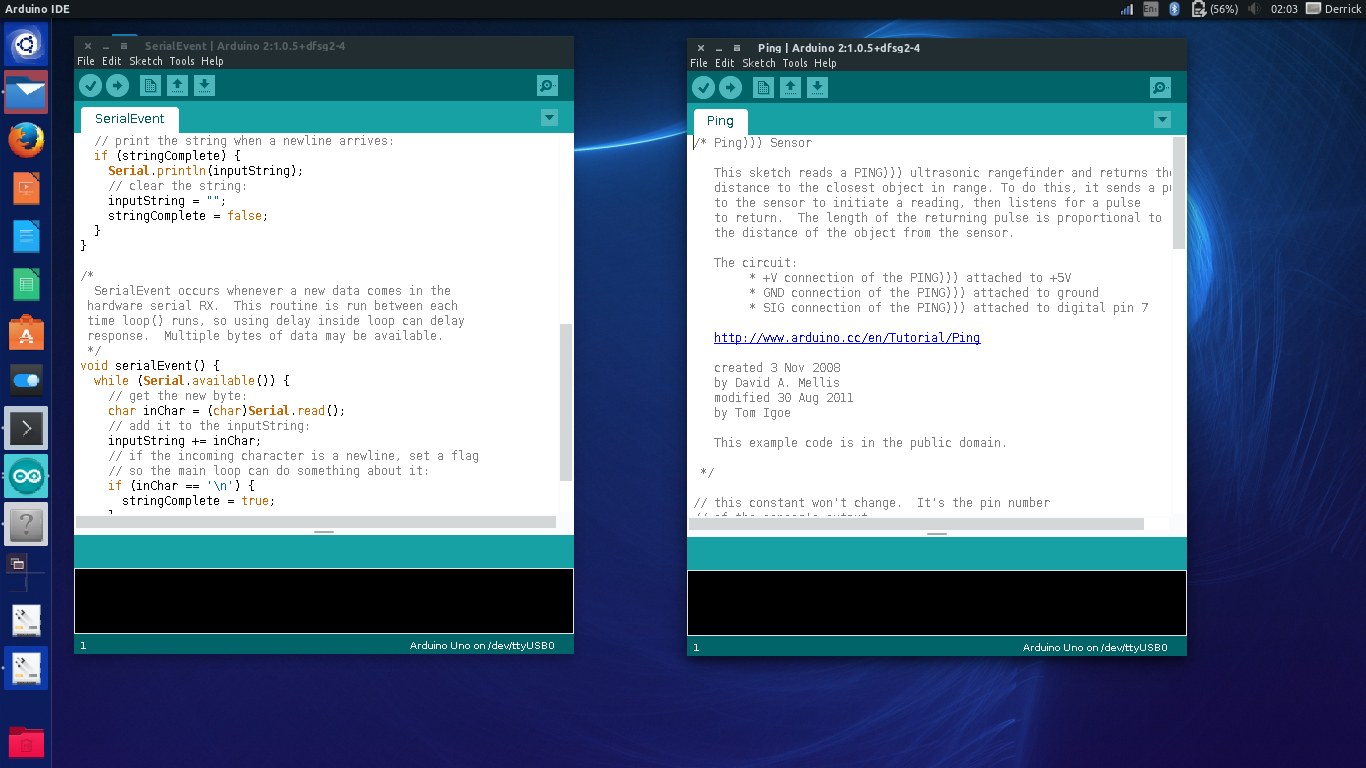Open File menu in Ping window
Screen dimensions: 1366x768
[x=699, y=63]
